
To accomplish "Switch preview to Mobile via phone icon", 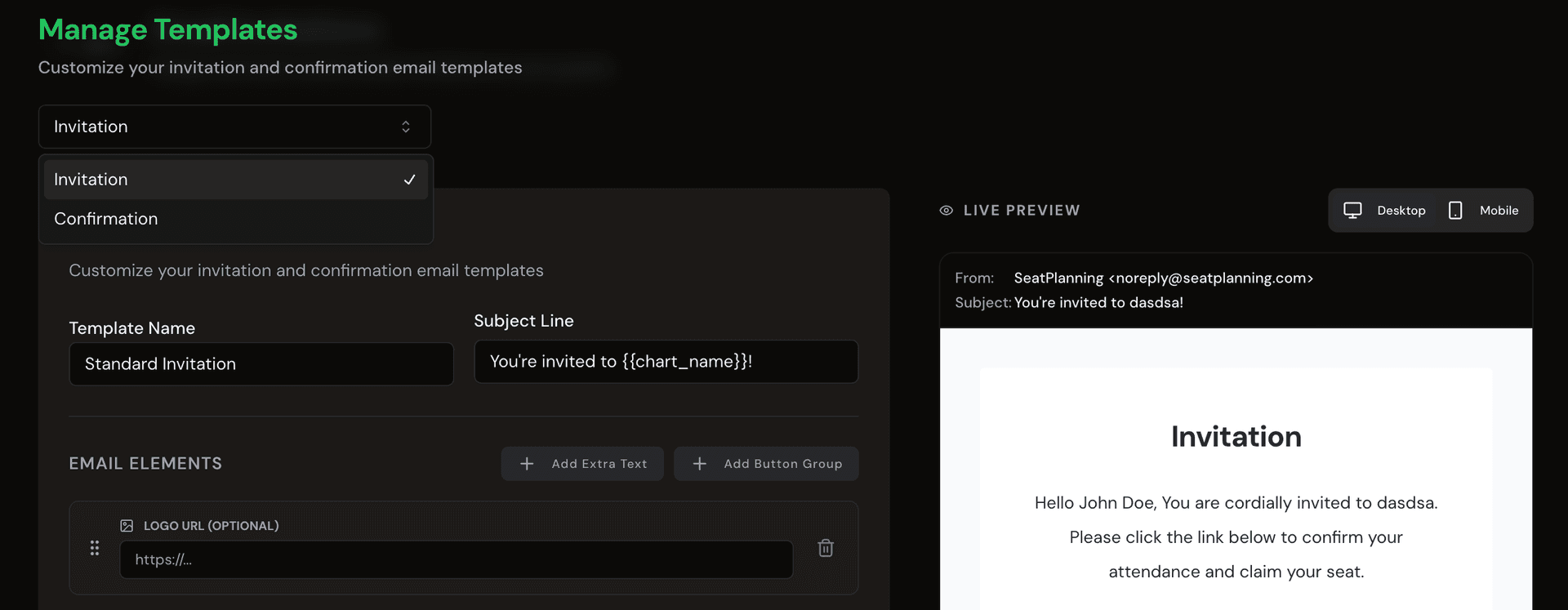I will pyautogui.click(x=1455, y=211).
